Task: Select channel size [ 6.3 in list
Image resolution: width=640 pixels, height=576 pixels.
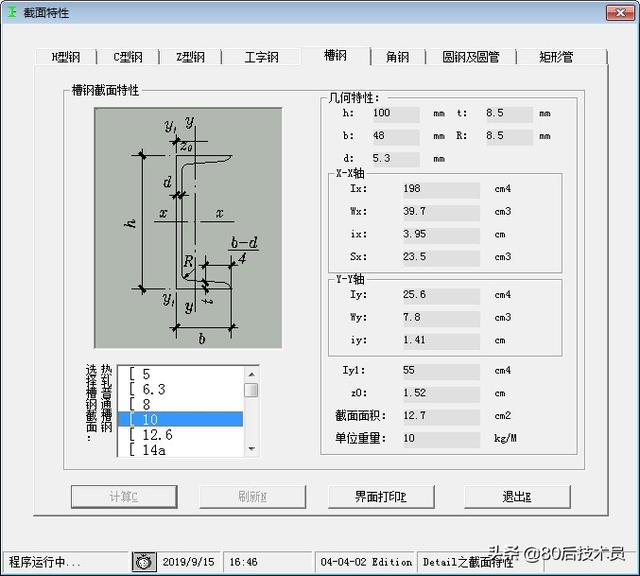Action: click(180, 389)
